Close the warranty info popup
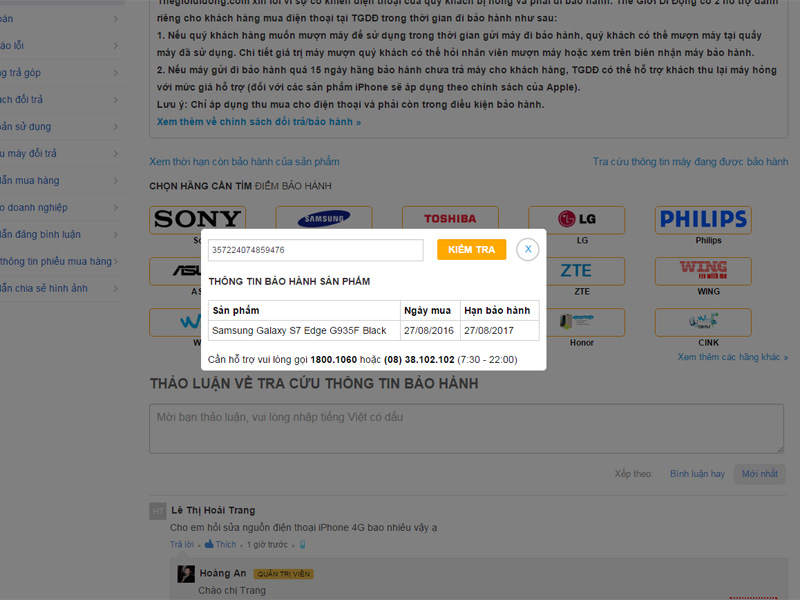 point(528,249)
